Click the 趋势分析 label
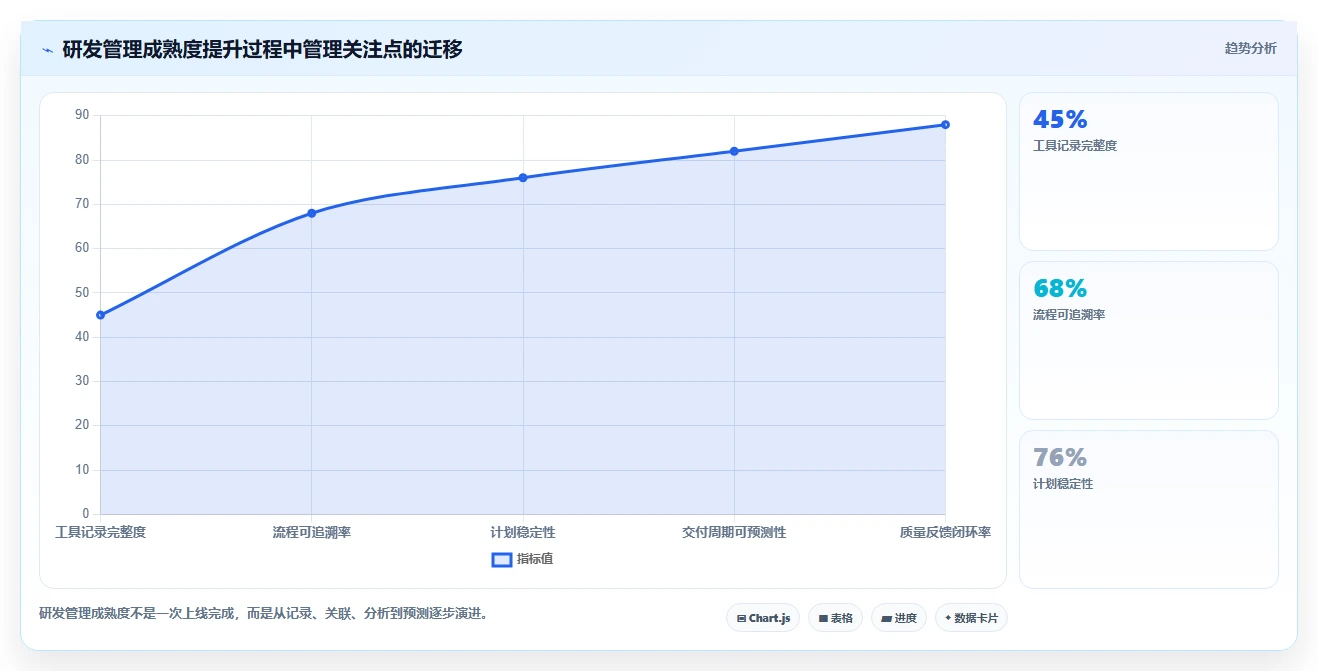The image size is (1318, 671). pos(1251,48)
